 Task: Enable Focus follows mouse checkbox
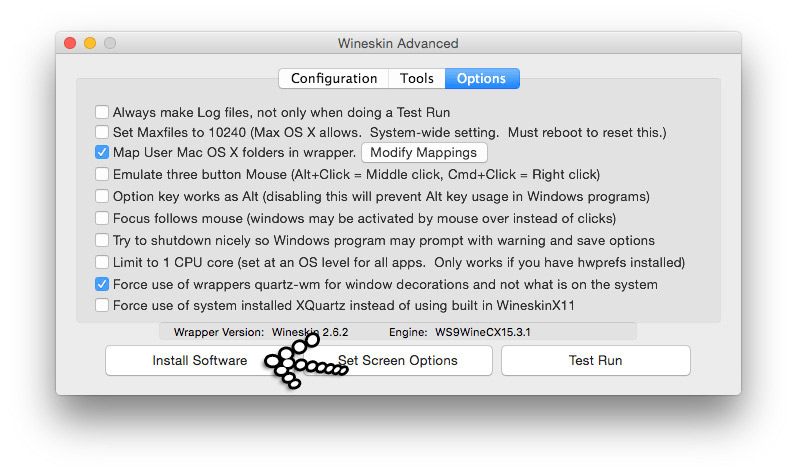(x=102, y=218)
